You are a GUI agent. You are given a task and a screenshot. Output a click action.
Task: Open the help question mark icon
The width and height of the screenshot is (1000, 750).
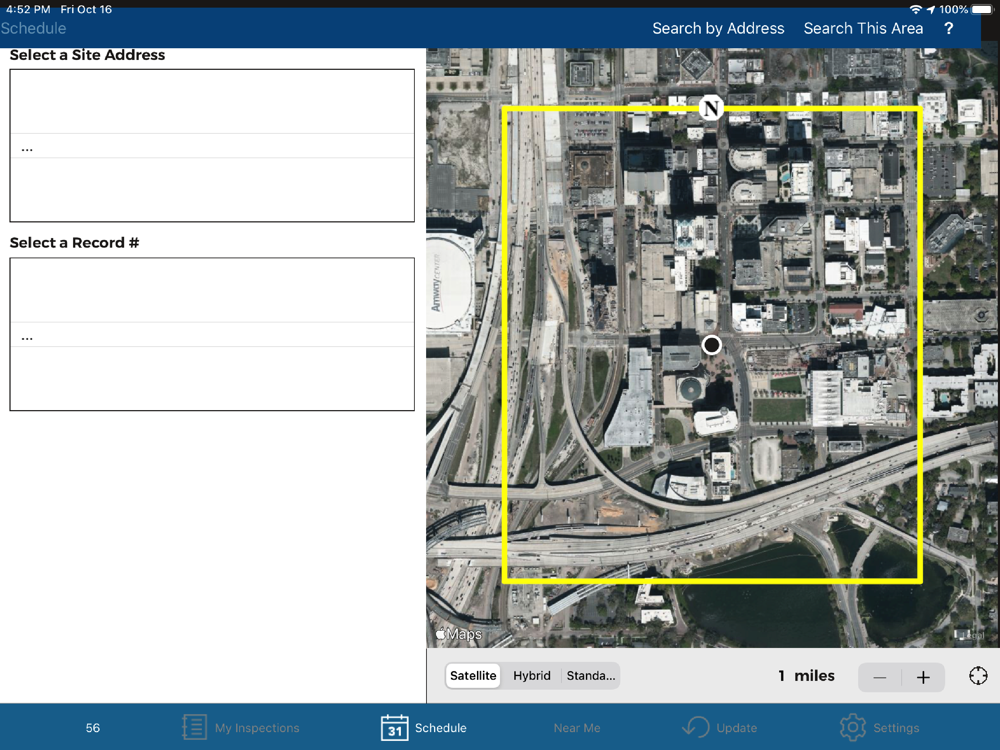pos(949,29)
